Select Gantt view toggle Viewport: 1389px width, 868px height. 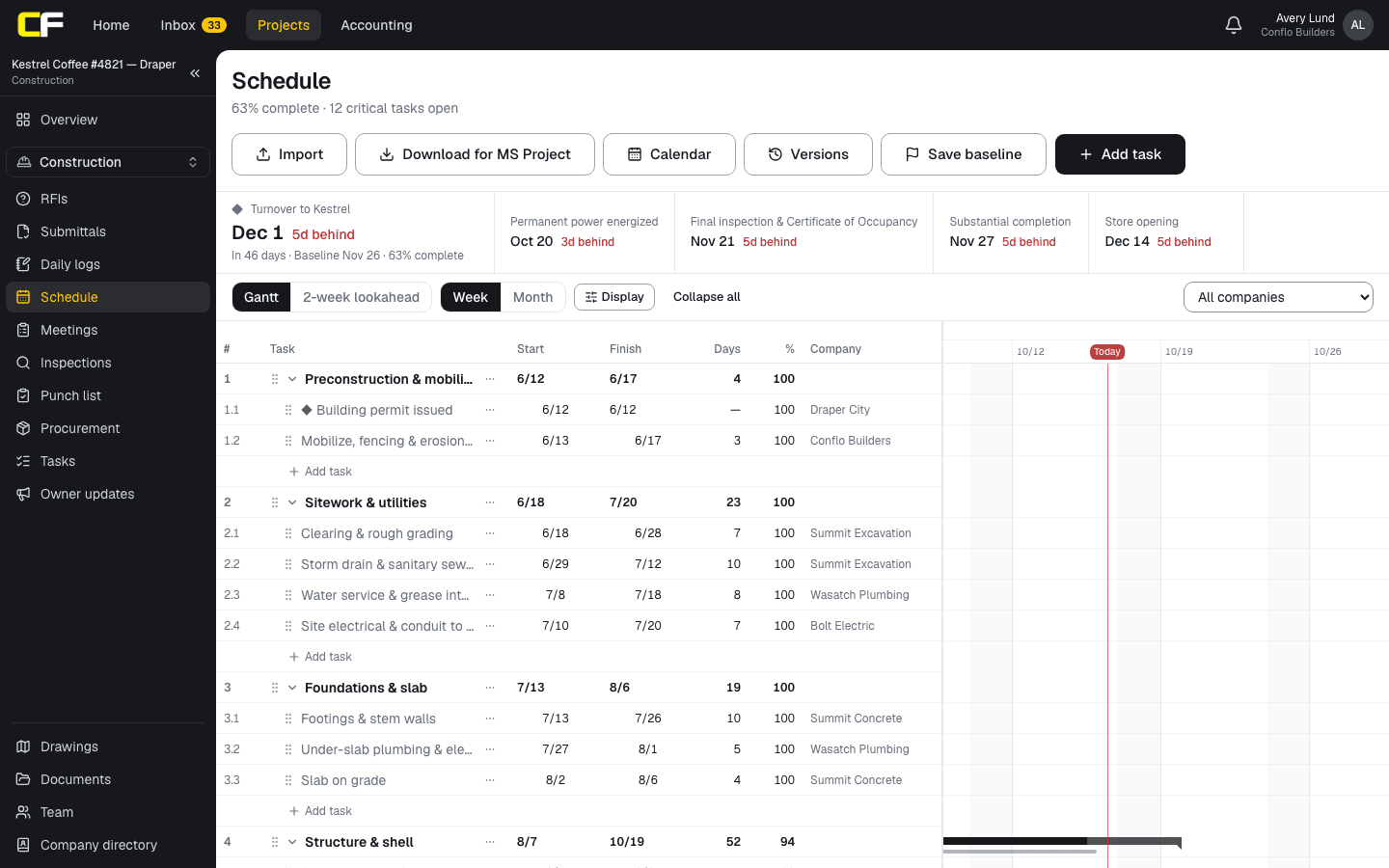click(x=261, y=297)
